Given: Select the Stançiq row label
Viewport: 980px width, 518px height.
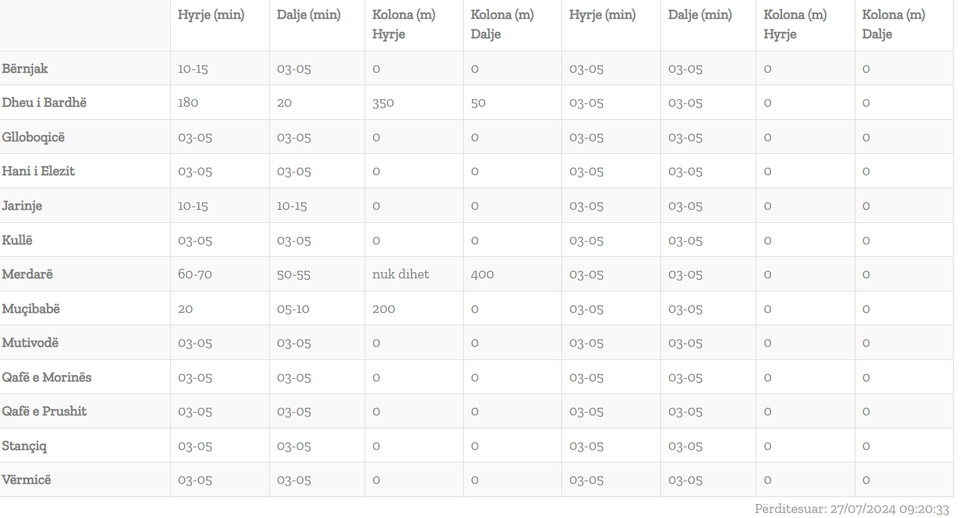Looking at the screenshot, I should coord(25,446).
